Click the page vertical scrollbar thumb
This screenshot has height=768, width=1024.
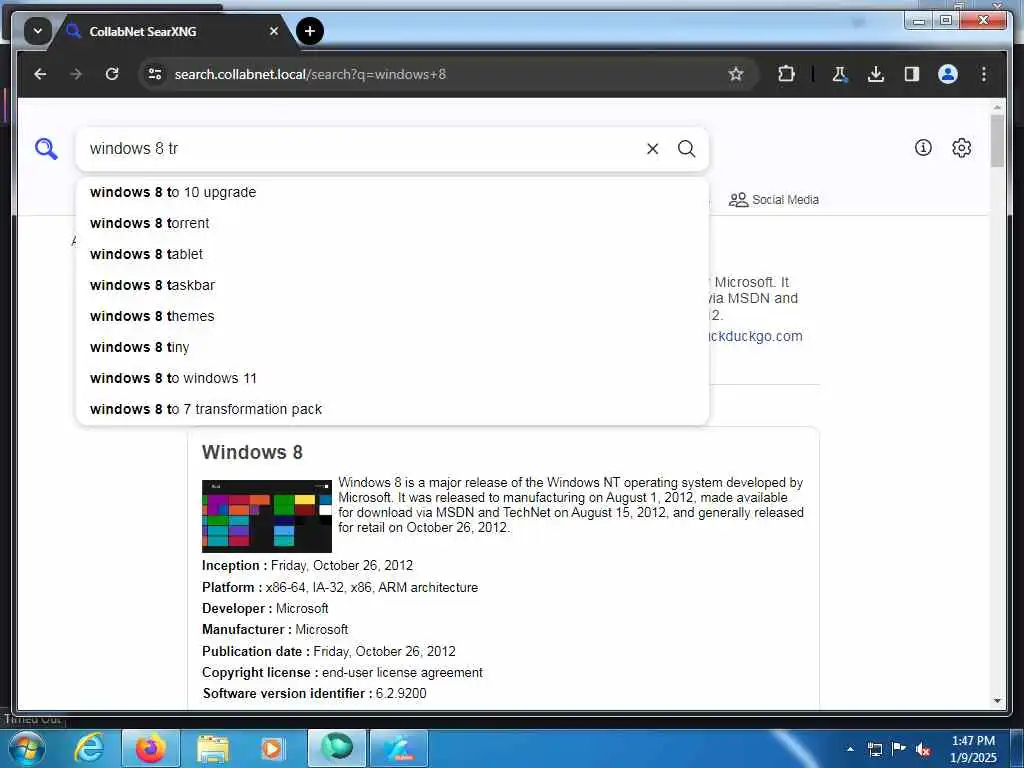[997, 140]
